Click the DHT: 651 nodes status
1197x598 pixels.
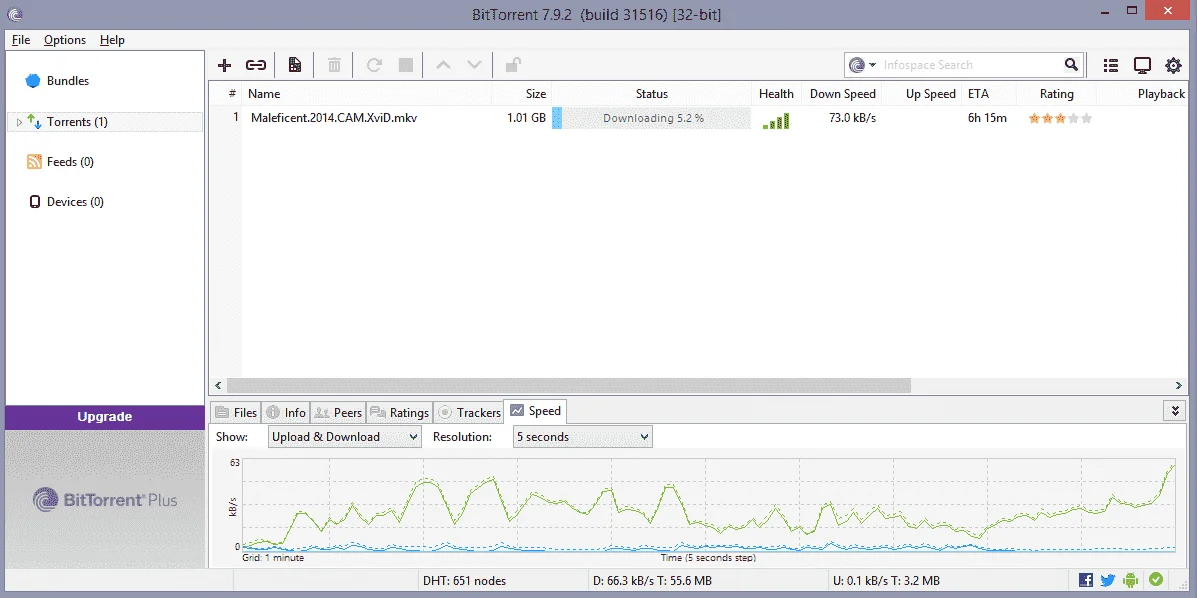pos(464,581)
